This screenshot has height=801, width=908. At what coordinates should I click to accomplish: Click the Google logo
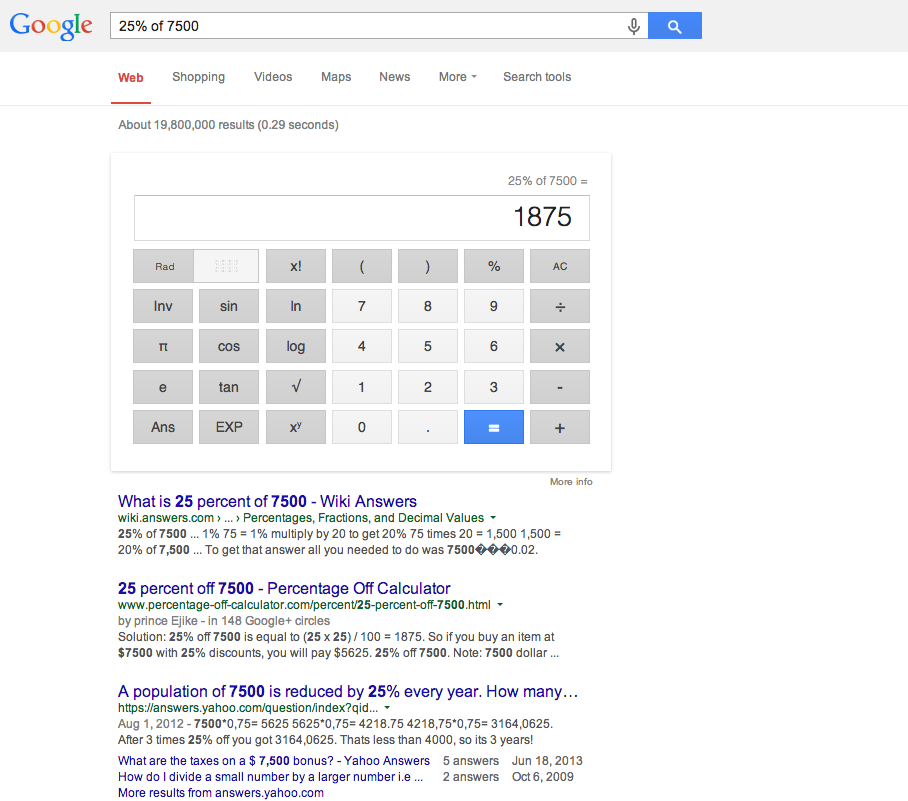pyautogui.click(x=51, y=25)
